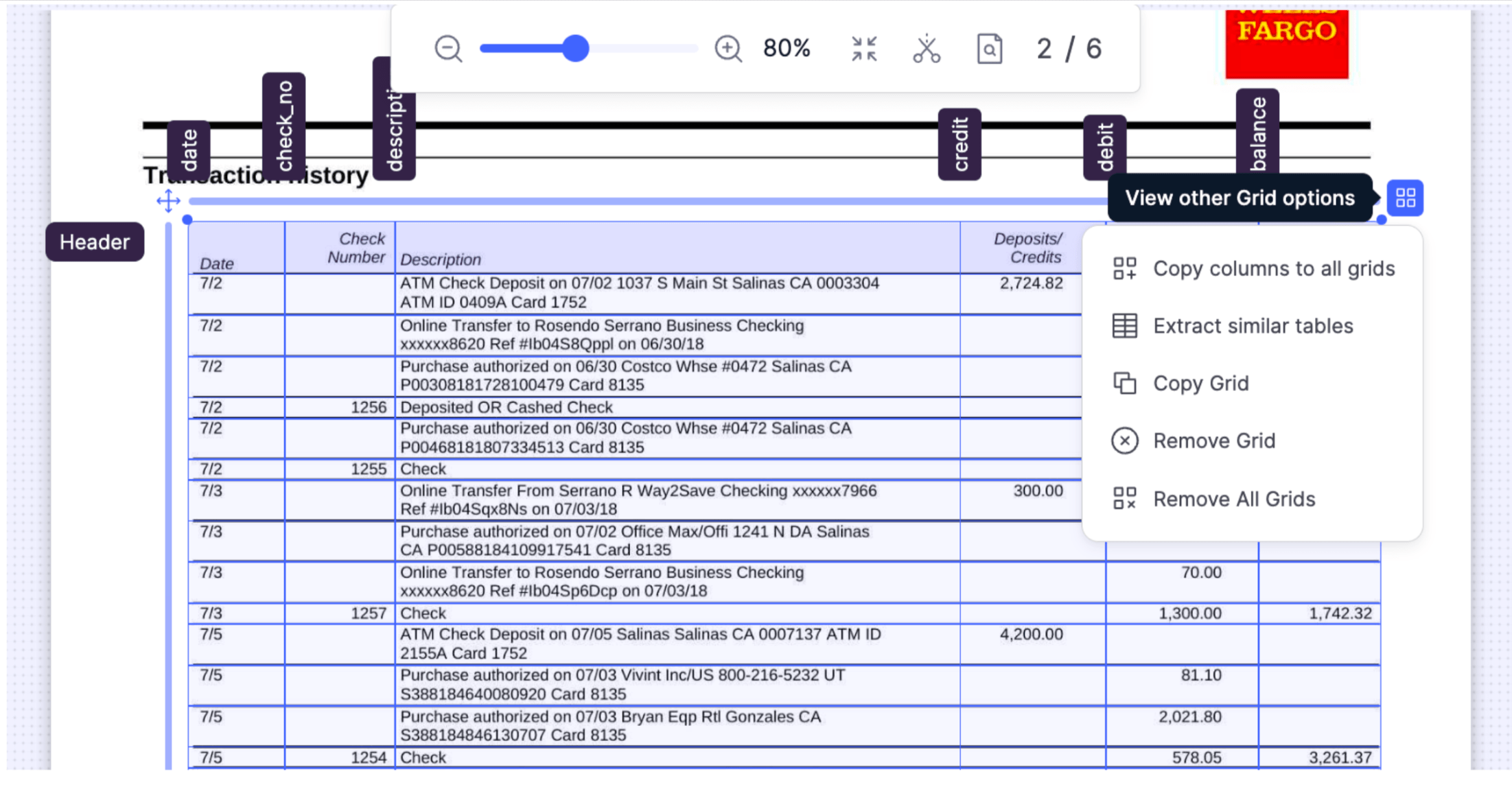Click the balance column label tag
1512x811 pixels.
click(x=1257, y=132)
